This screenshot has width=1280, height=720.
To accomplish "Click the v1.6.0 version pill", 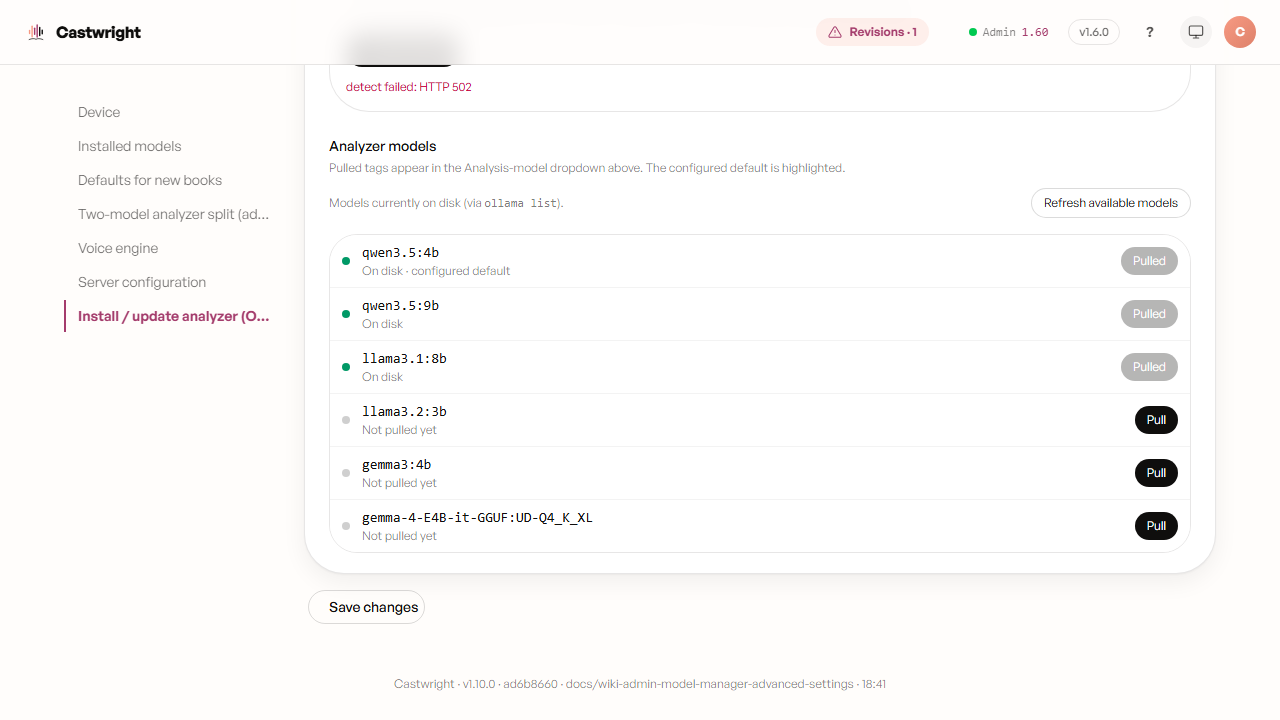I will [1094, 32].
